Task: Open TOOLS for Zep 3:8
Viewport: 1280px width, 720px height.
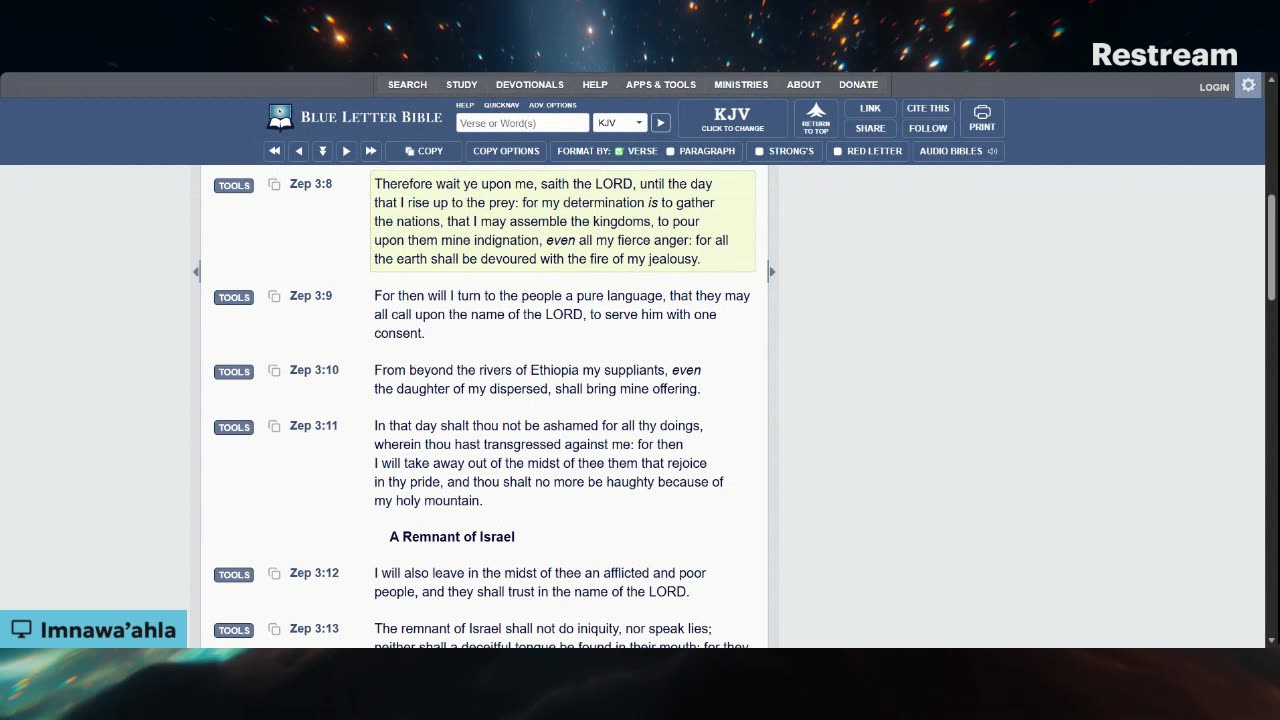Action: (234, 185)
